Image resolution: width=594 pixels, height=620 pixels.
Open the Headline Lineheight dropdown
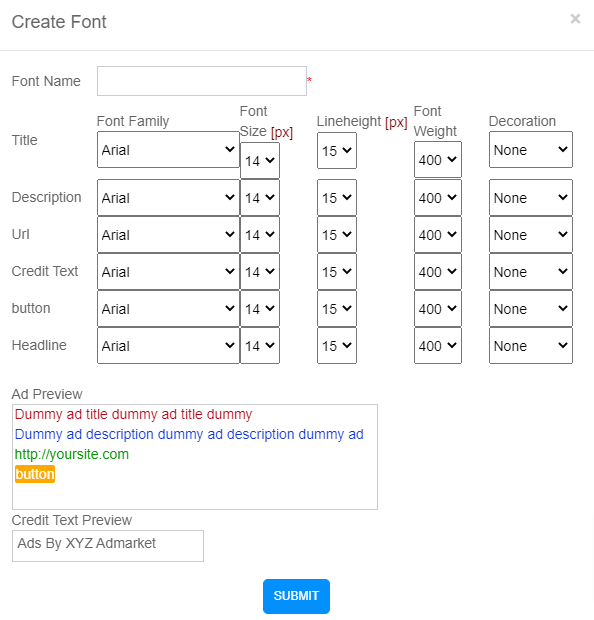[337, 346]
